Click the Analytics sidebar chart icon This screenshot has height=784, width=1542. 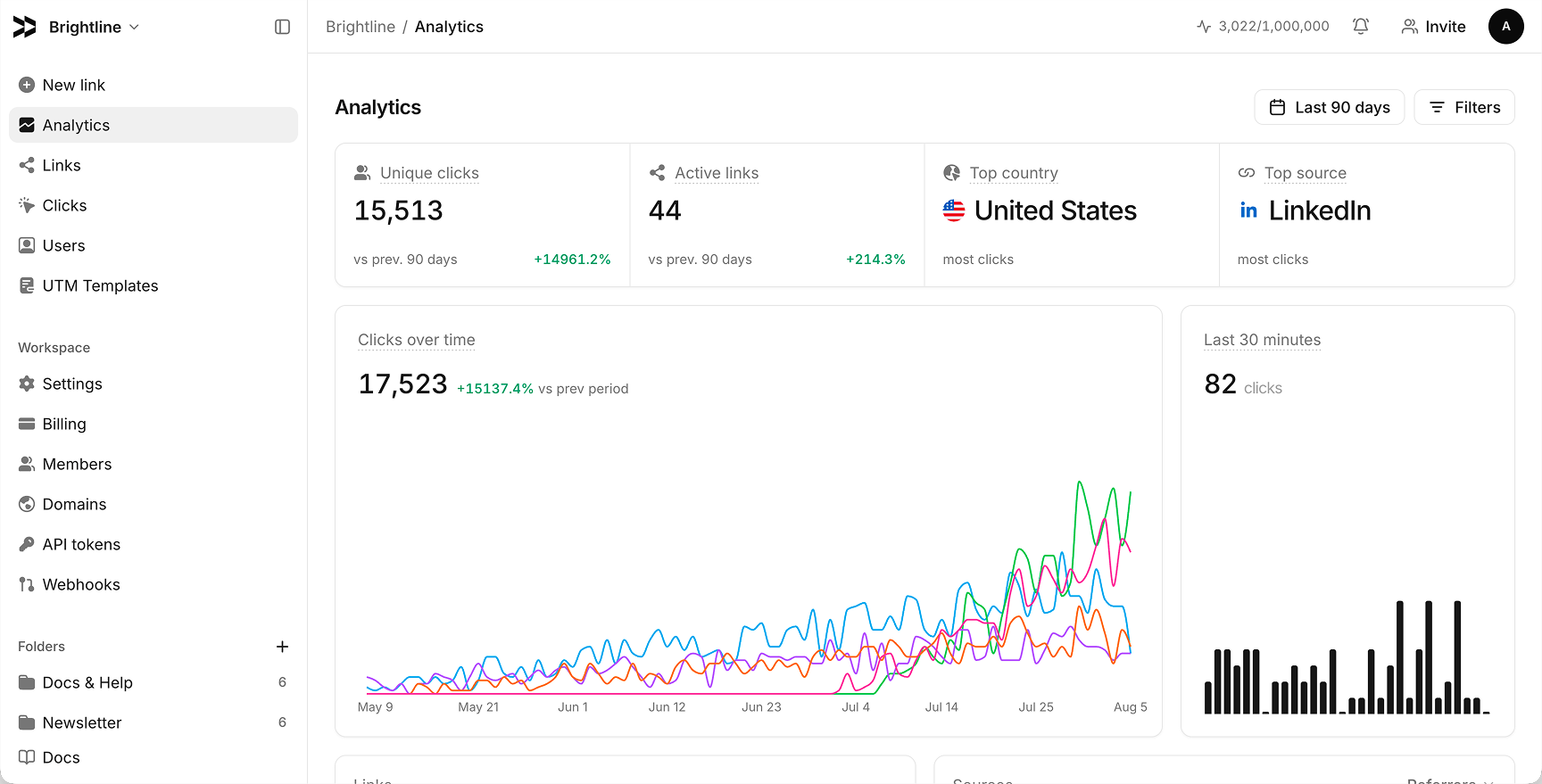[27, 125]
